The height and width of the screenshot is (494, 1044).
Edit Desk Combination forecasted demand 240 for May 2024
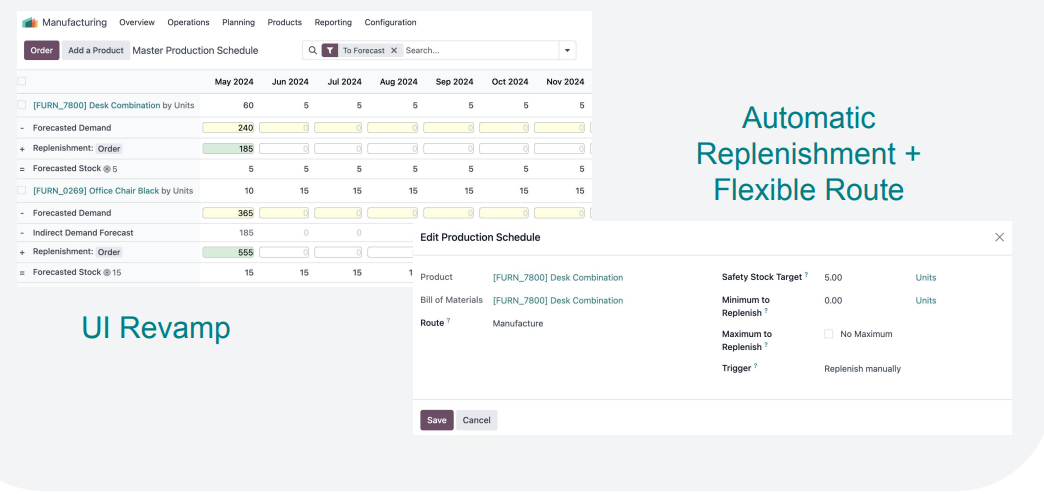(228, 128)
